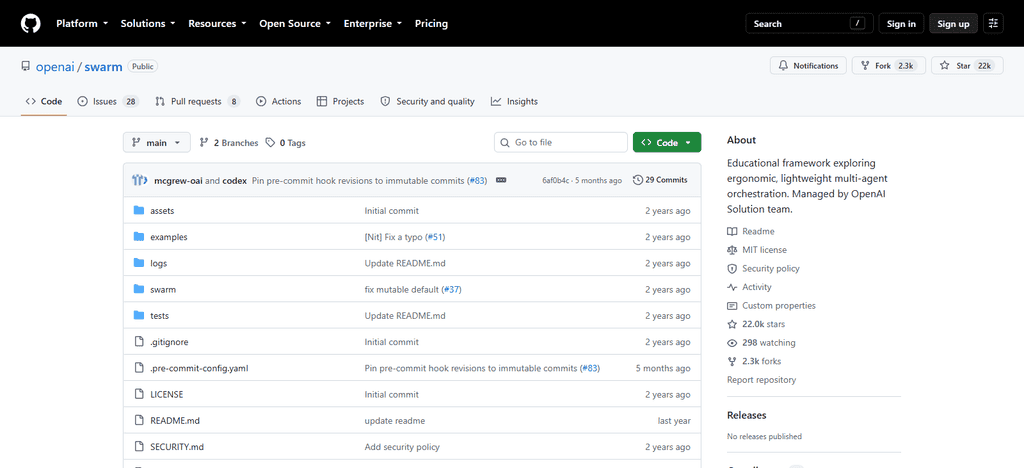Open the codex author link
Screen dimensions: 1024x468
pos(234,180)
